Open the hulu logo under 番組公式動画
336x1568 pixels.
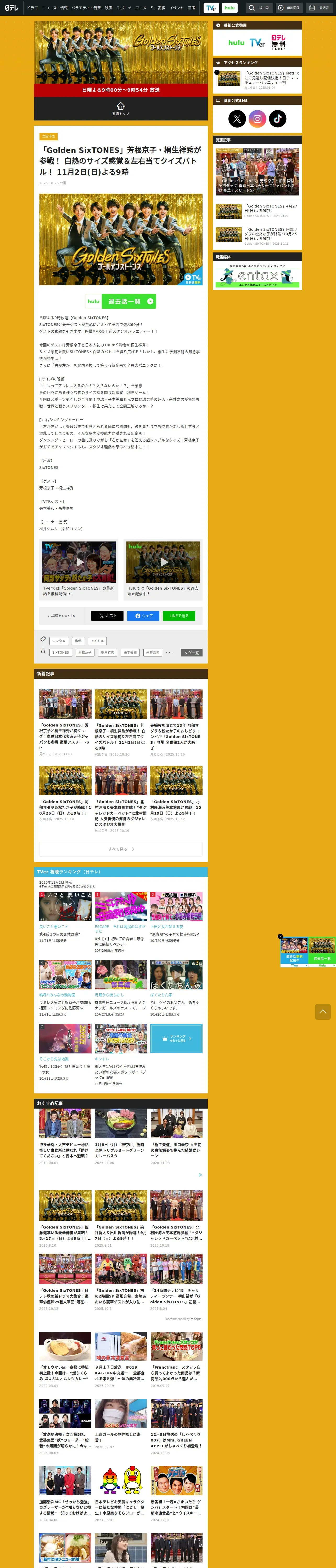[x=236, y=43]
